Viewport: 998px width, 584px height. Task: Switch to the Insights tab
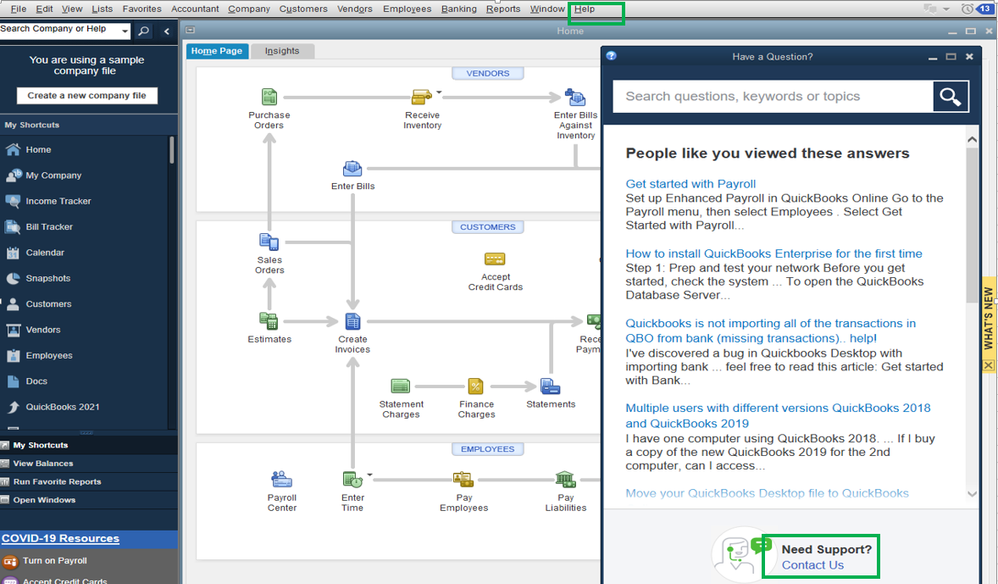point(282,51)
